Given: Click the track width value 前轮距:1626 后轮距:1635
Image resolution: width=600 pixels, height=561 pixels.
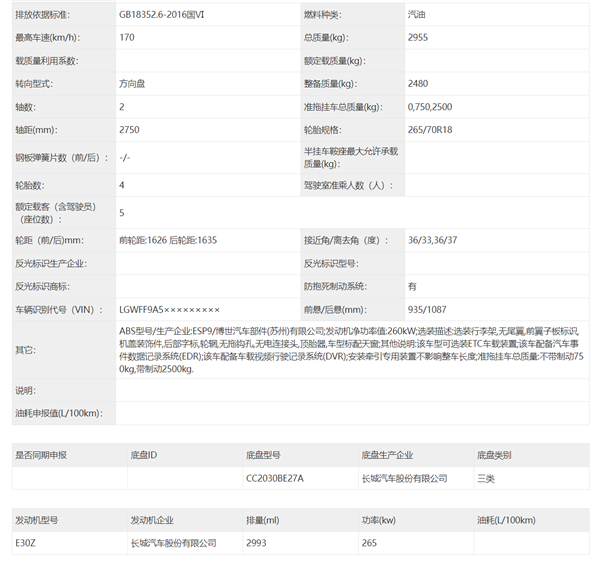Looking at the screenshot, I should (167, 240).
